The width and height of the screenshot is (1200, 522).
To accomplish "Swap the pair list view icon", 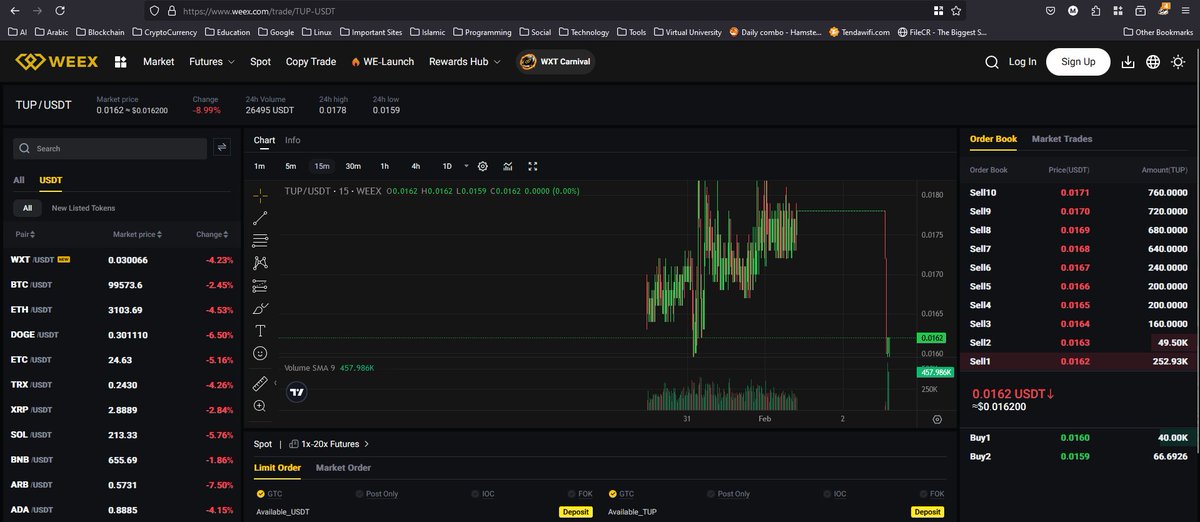I will tap(222, 147).
